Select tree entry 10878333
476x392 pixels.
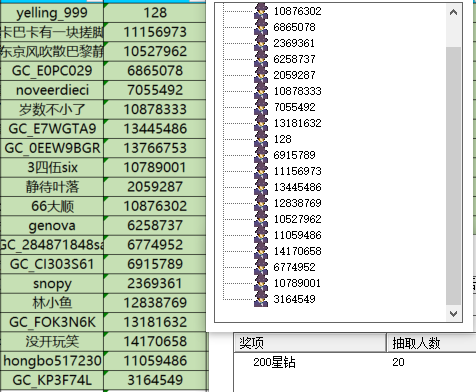click(x=297, y=91)
